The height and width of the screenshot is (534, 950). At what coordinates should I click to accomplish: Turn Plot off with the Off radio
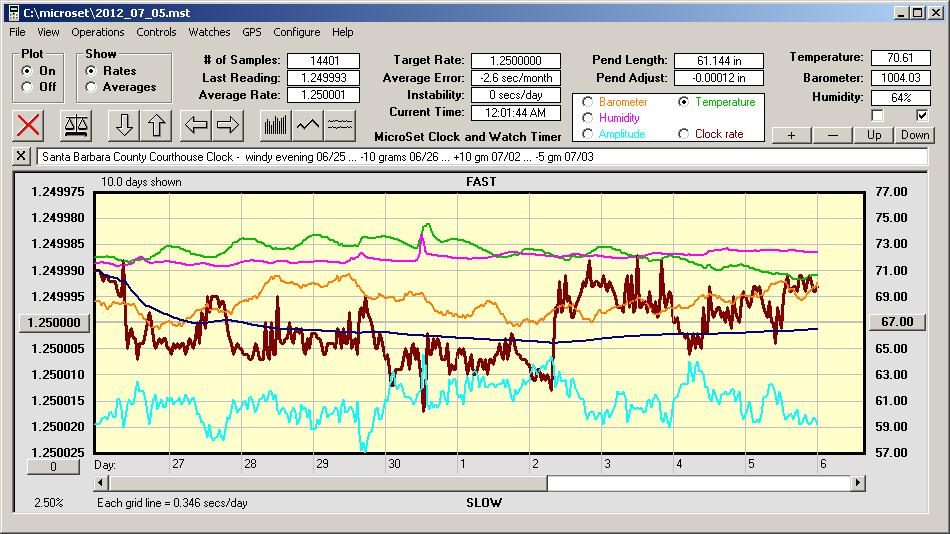[x=27, y=87]
